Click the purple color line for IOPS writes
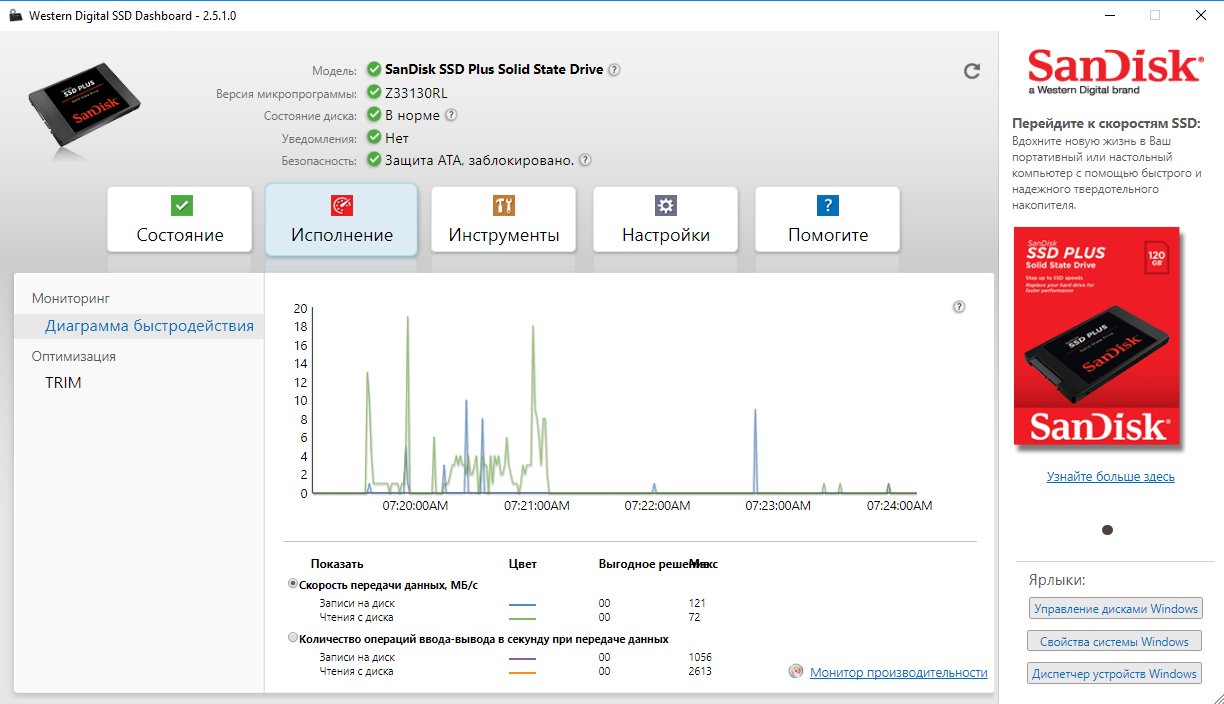Screen dimensions: 1224x704 [x=522, y=659]
